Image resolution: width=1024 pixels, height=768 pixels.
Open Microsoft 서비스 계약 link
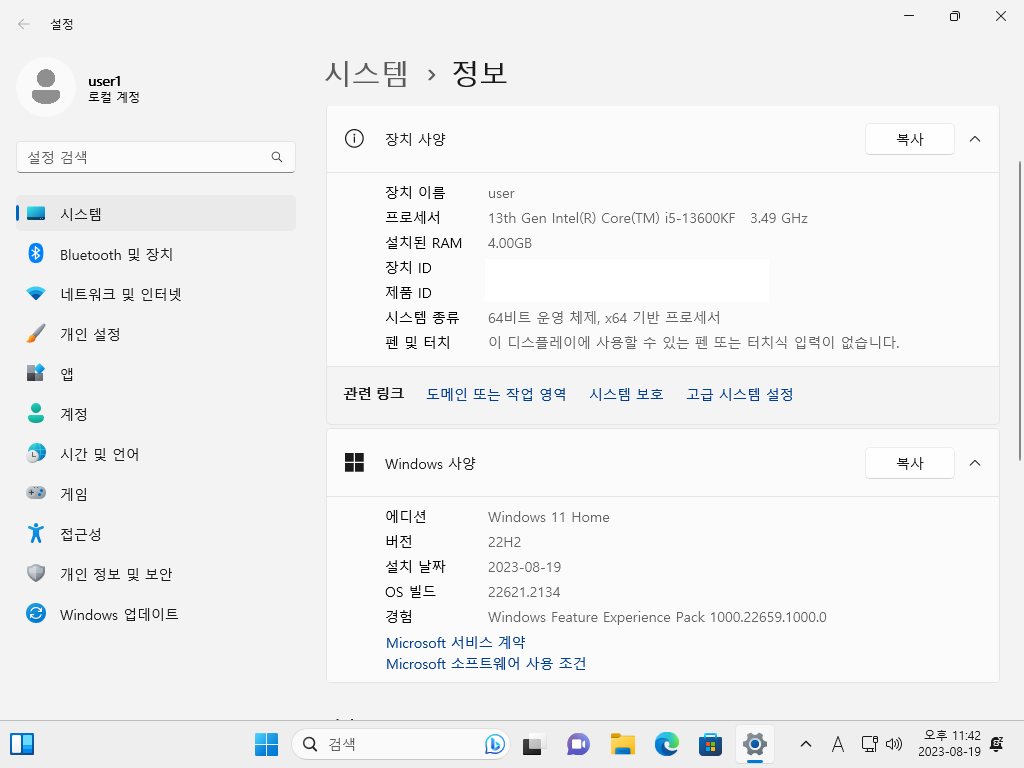(455, 643)
